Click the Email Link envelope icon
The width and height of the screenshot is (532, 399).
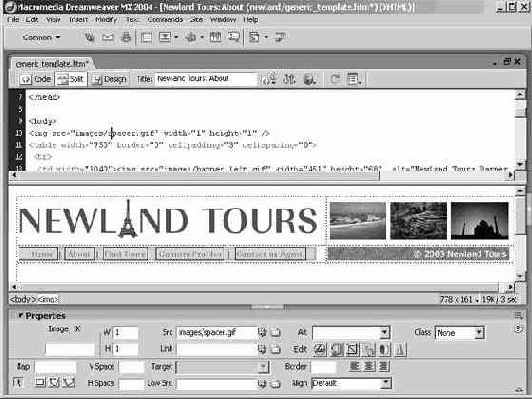[108, 37]
